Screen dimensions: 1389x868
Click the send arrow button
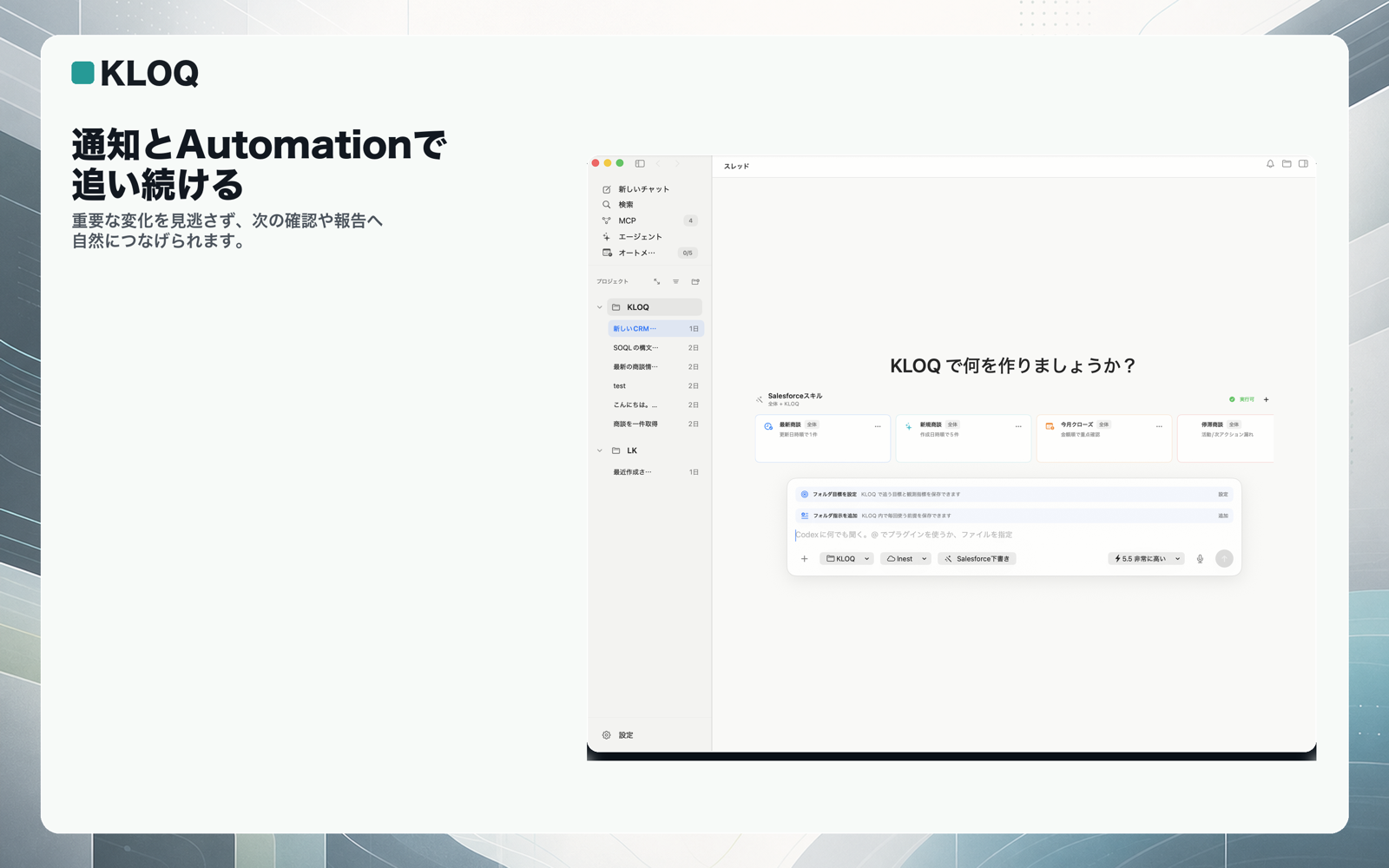1224,559
